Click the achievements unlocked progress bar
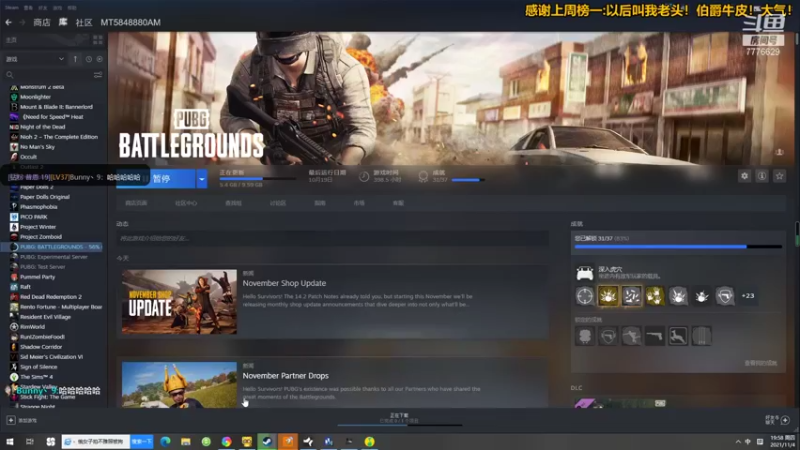The width and height of the screenshot is (800, 450). pos(678,247)
